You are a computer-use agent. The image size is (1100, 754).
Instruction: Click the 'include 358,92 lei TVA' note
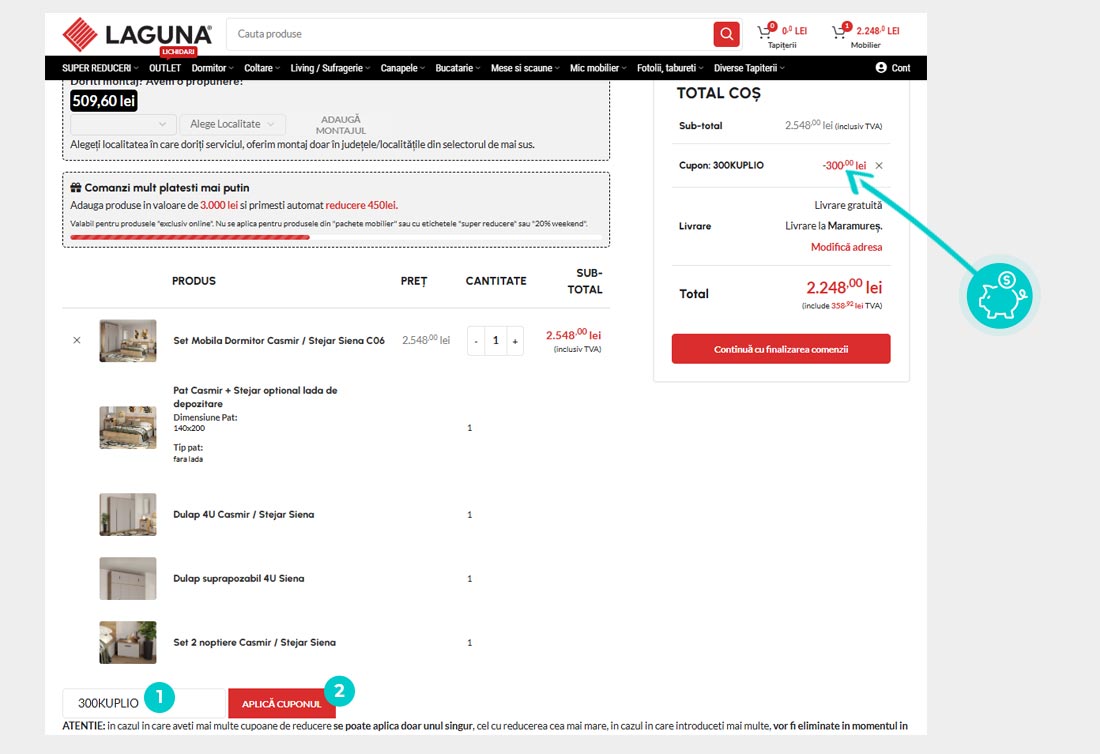842,306
